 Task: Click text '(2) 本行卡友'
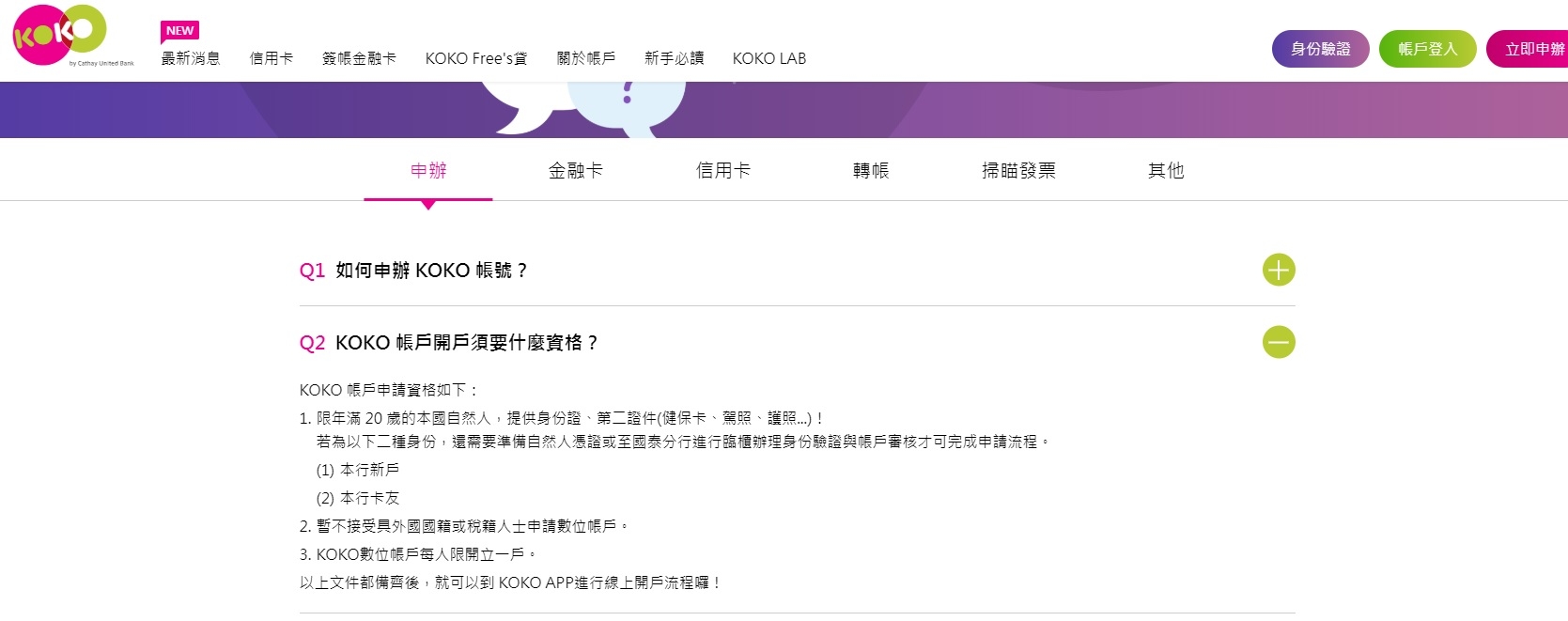358,498
